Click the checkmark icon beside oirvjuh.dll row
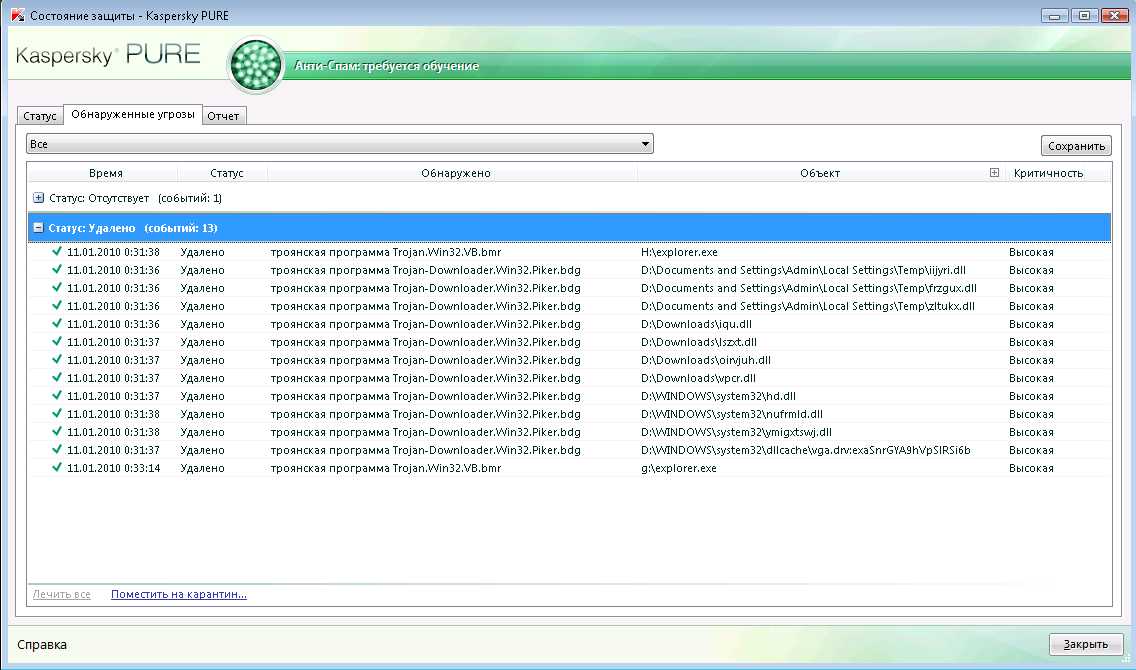The image size is (1136, 670). point(57,359)
